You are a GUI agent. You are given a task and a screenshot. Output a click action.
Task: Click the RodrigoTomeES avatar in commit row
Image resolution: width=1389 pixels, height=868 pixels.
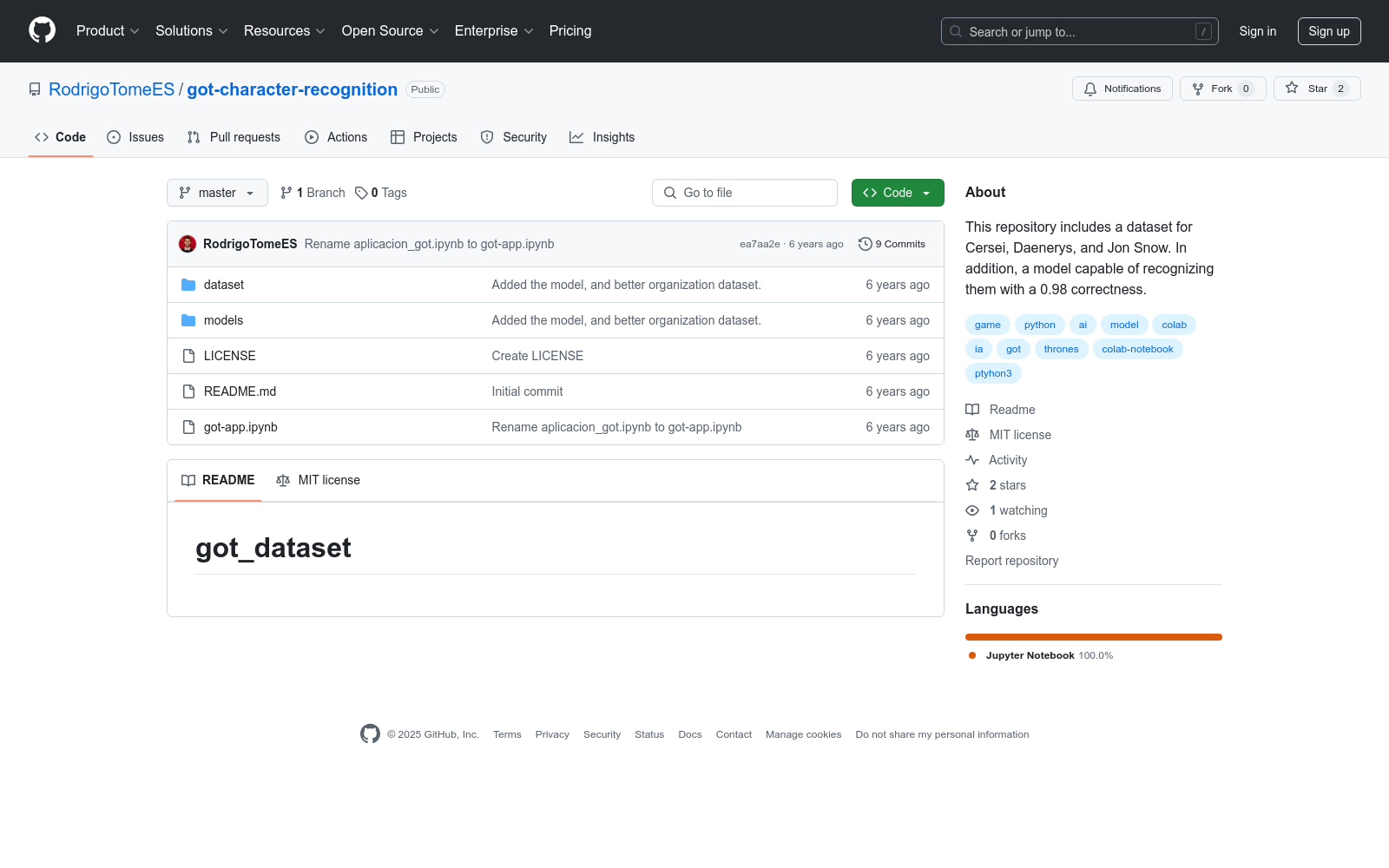coord(188,244)
